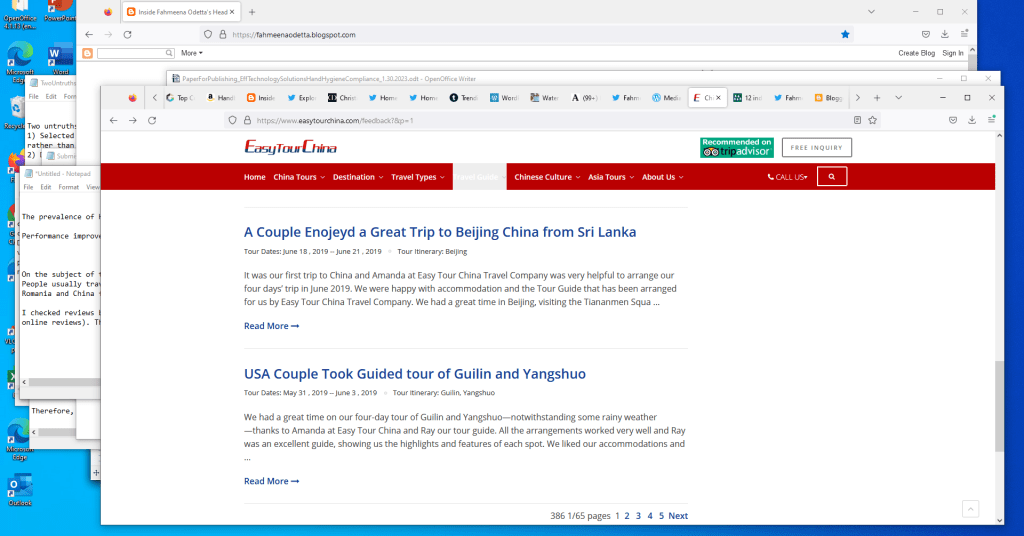Open the Firefox Downloads panel
This screenshot has width=1024, height=536.
click(972, 120)
